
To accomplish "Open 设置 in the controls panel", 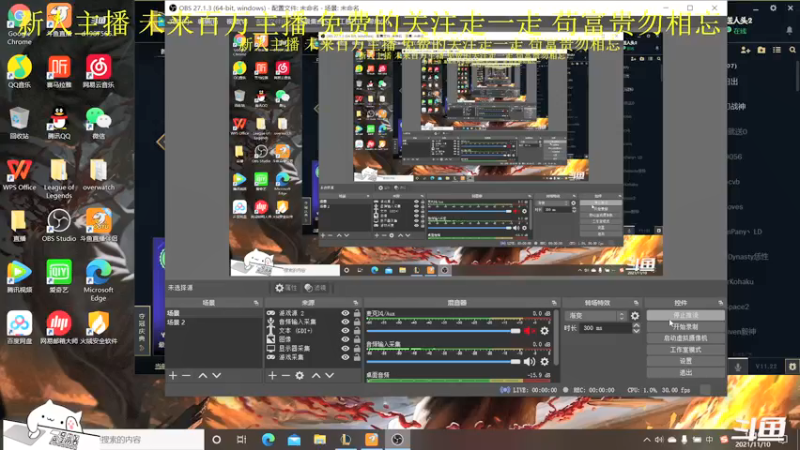I will tap(685, 361).
